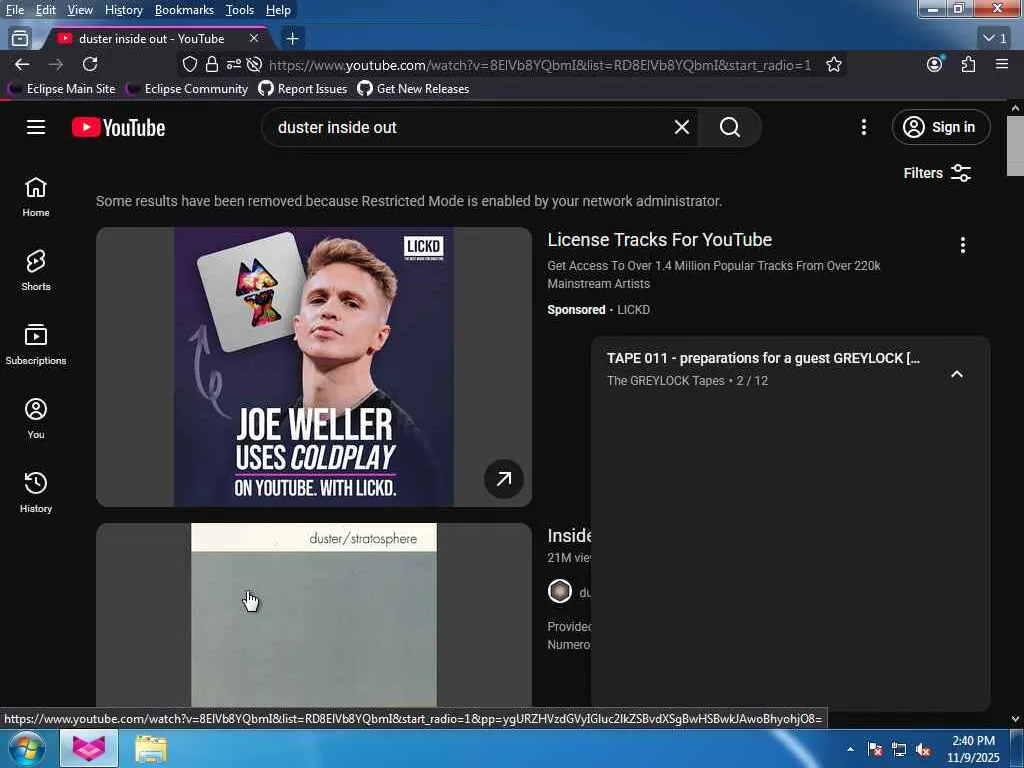Viewport: 1024px width, 768px height.
Task: Open YouTube settings three-dot menu
Action: click(x=863, y=127)
